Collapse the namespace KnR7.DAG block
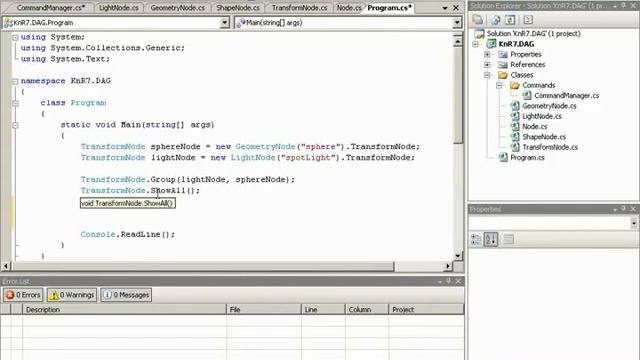This screenshot has width=640, height=360. point(15,81)
